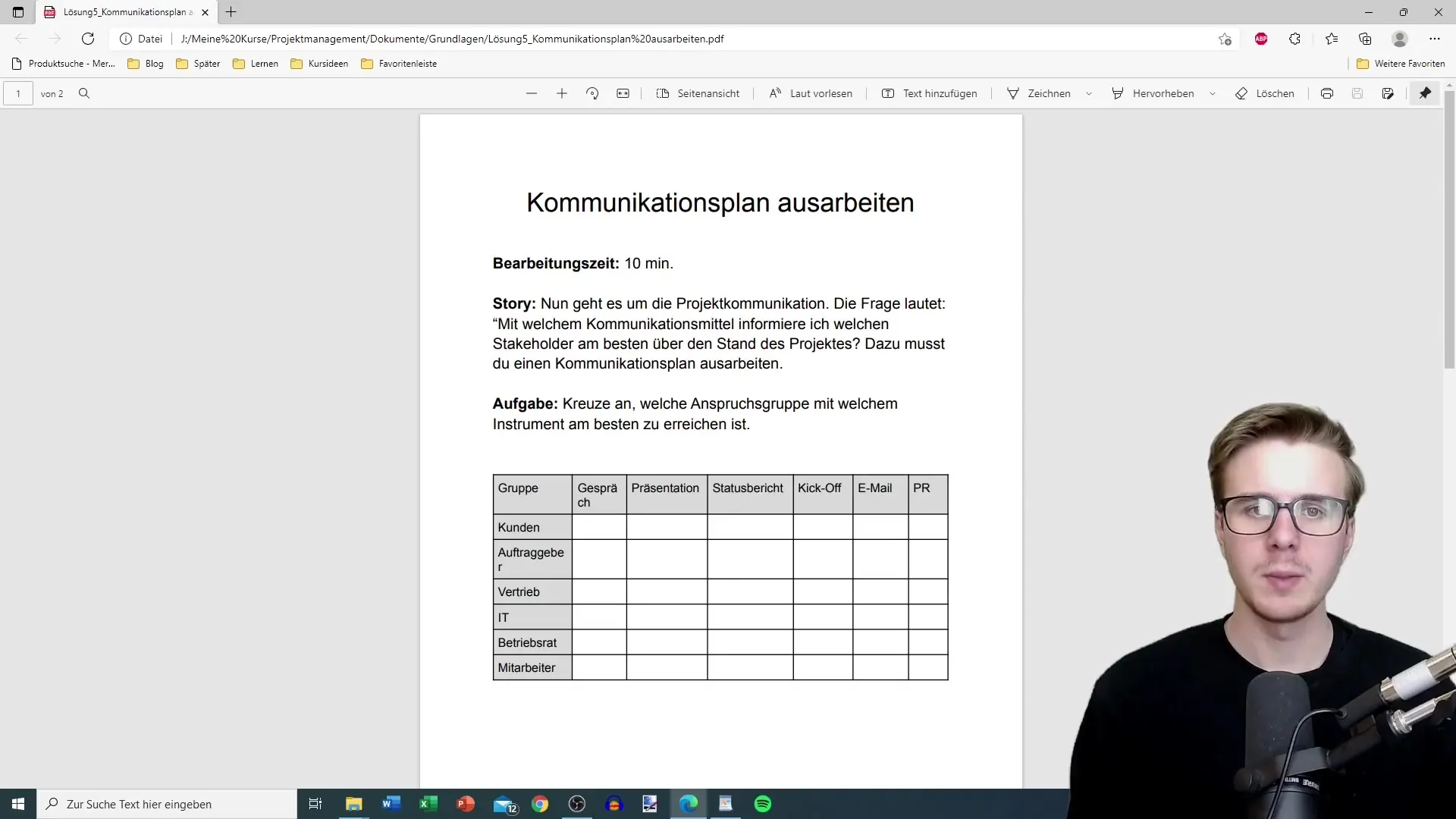Viewport: 1456px width, 819px height.
Task: Launch PowerPoint from the taskbar
Action: click(x=466, y=804)
